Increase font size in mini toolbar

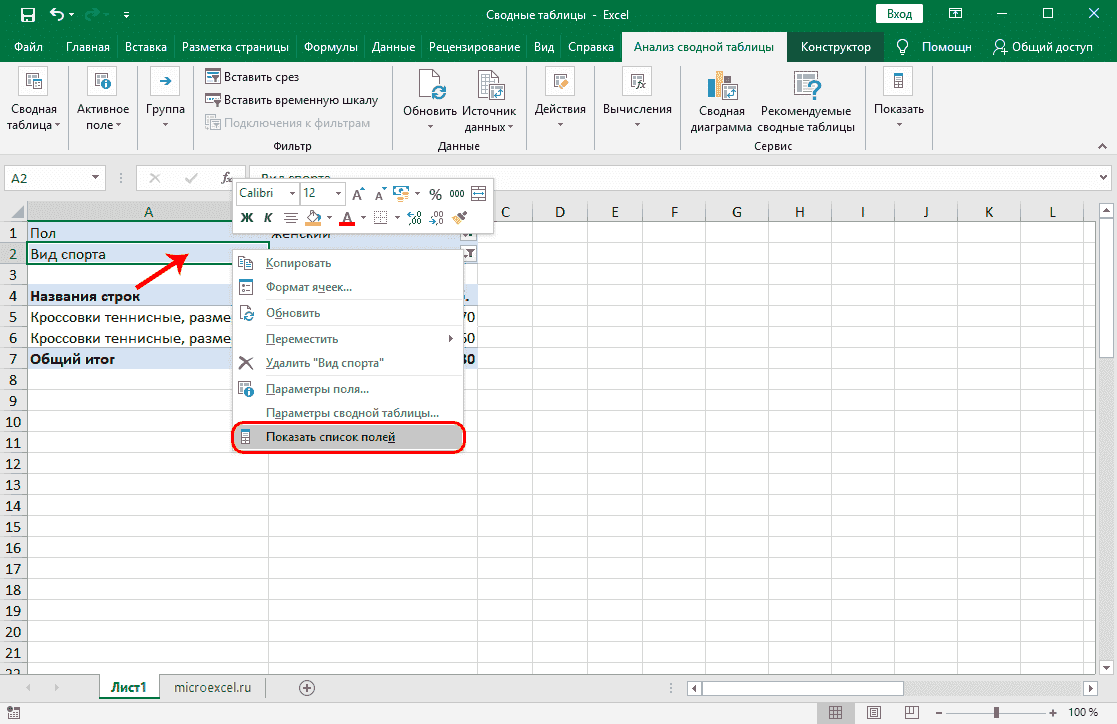point(358,194)
